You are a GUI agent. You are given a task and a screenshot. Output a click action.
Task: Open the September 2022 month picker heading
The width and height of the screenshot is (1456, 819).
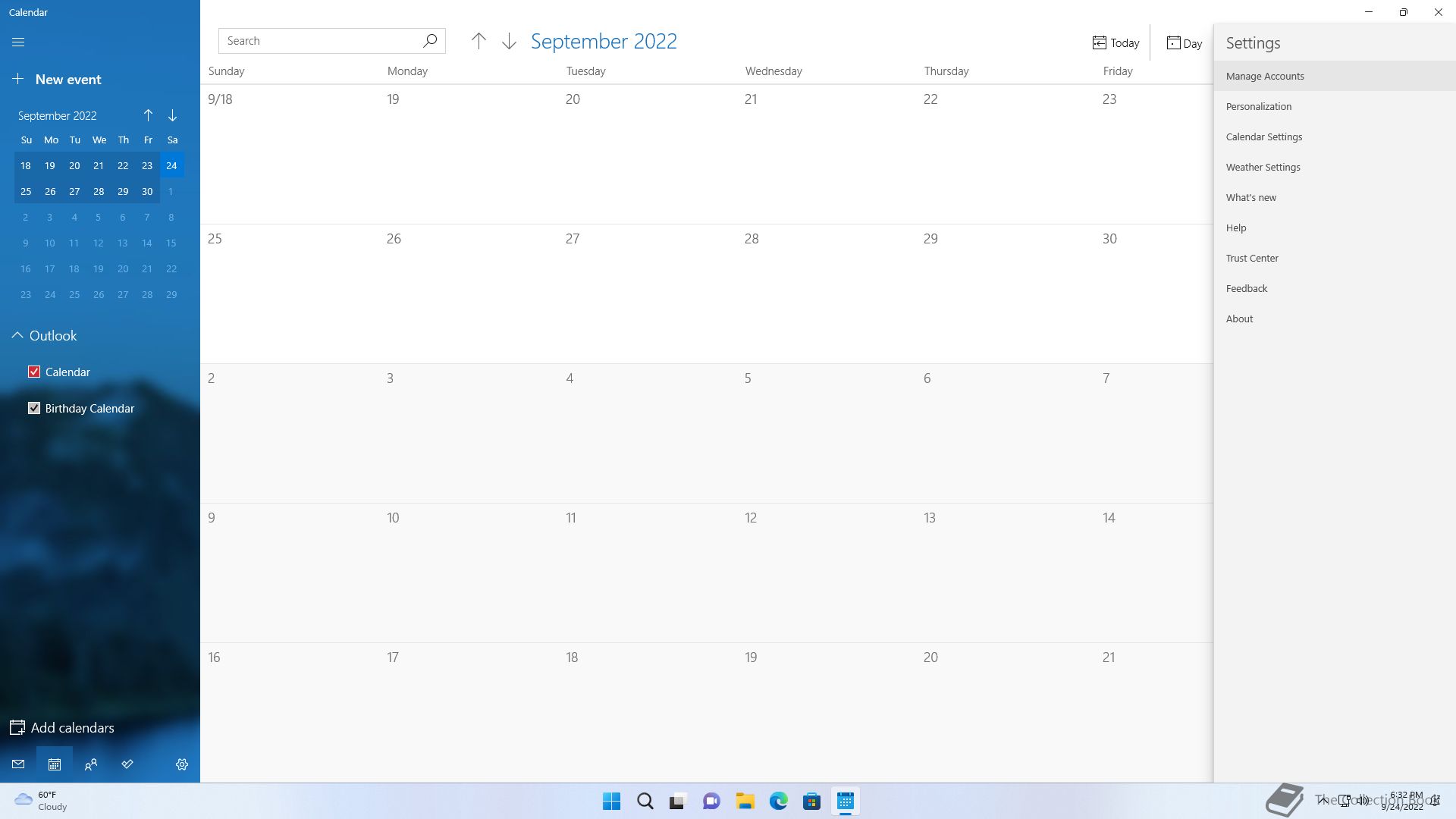tap(604, 41)
